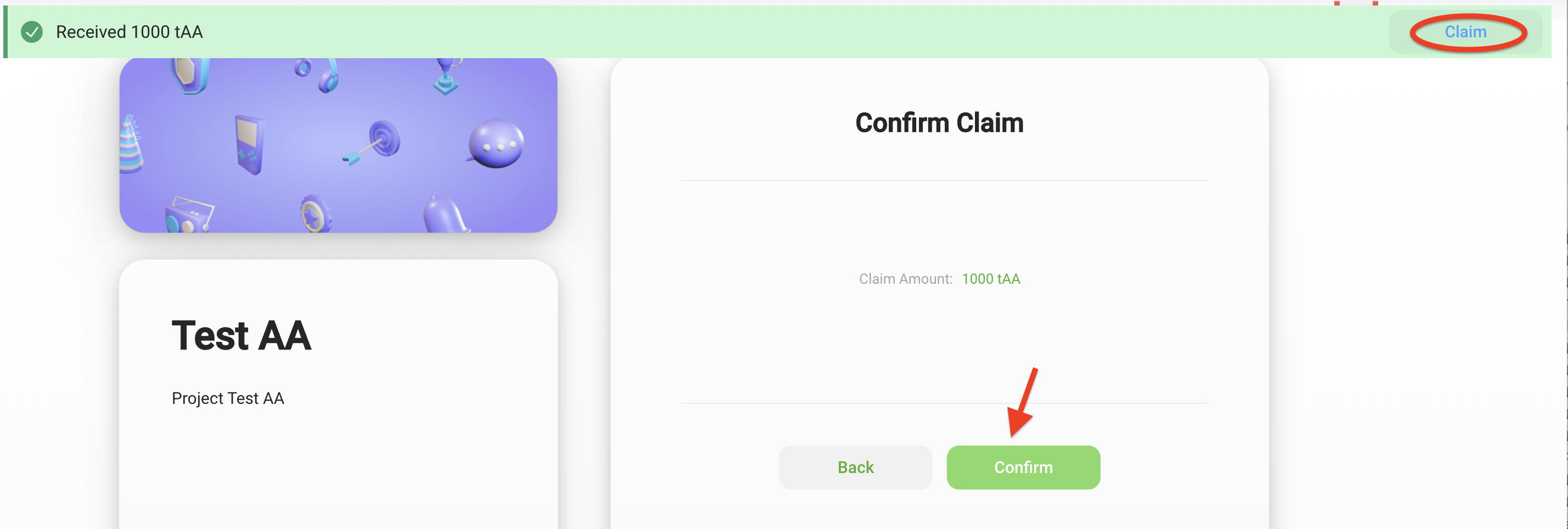Click the green success checkmark icon

[32, 32]
